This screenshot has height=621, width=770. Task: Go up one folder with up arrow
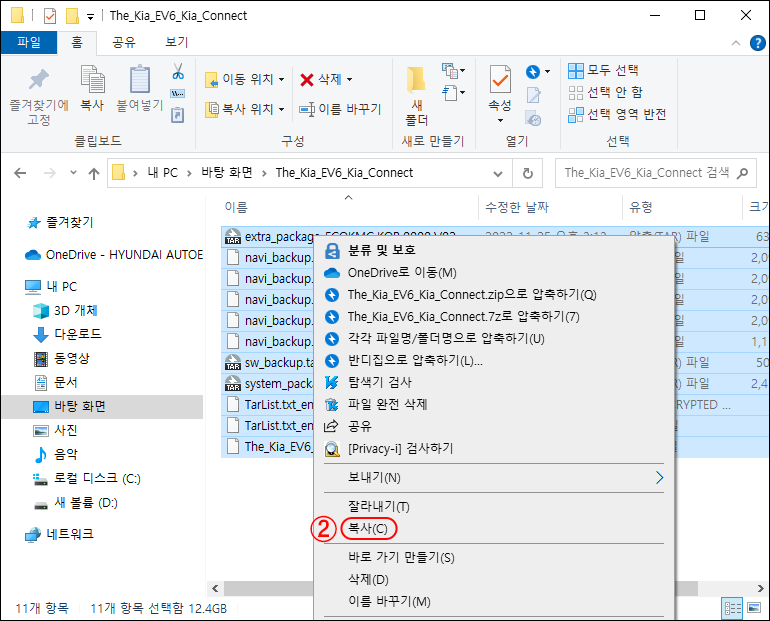[x=94, y=173]
